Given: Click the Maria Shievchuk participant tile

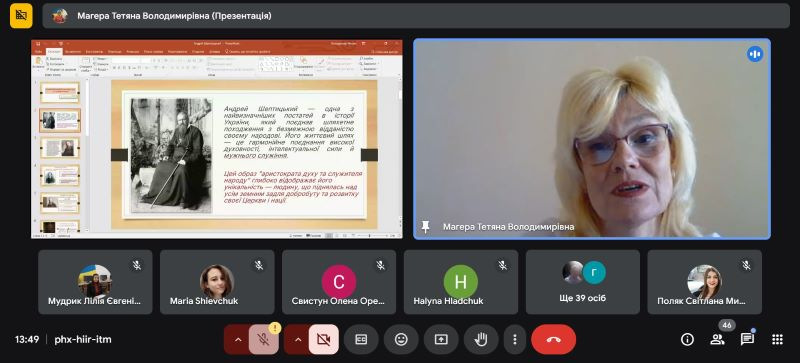Looking at the screenshot, I should click(x=217, y=282).
